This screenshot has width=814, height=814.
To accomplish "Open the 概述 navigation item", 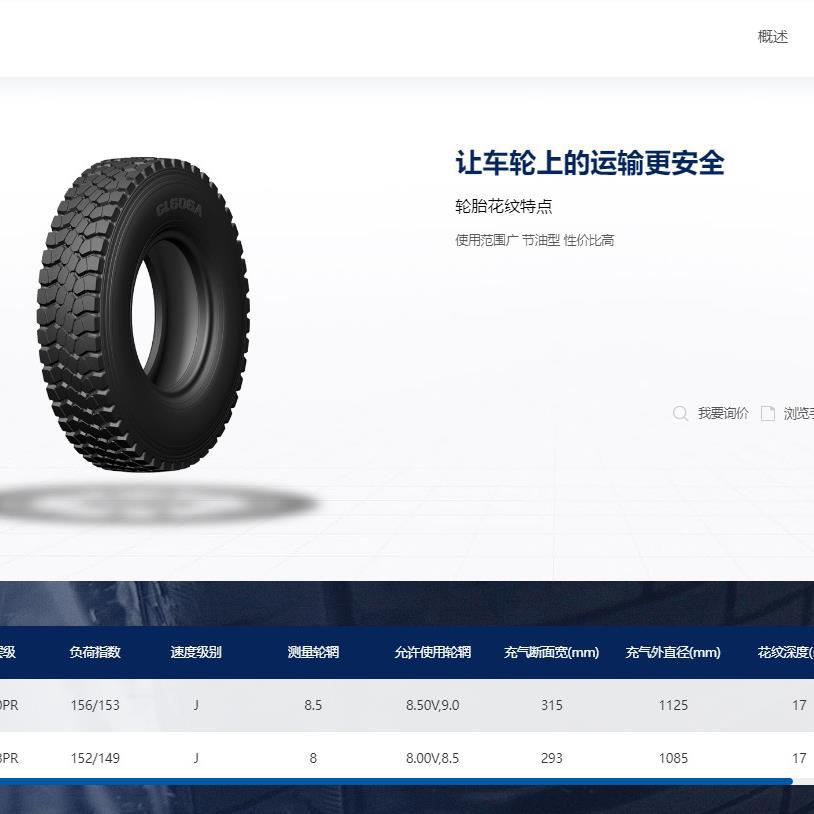I will coord(772,37).
